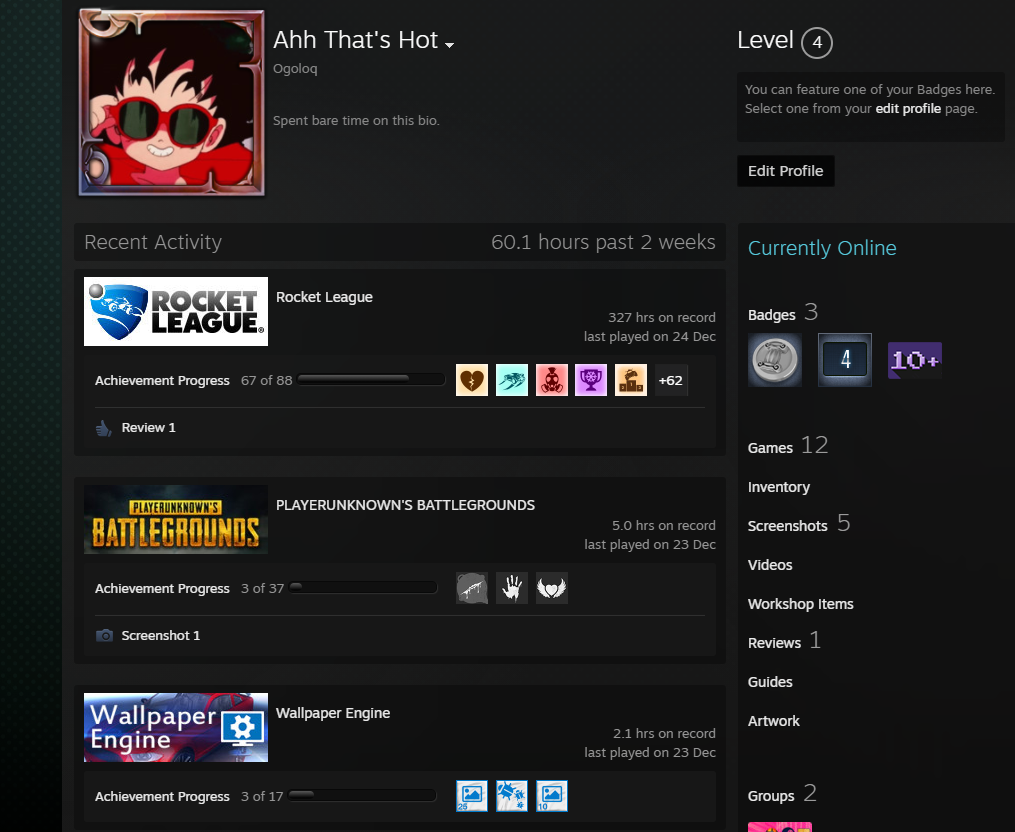Click the 'Recent Activity' heading

coord(153,242)
